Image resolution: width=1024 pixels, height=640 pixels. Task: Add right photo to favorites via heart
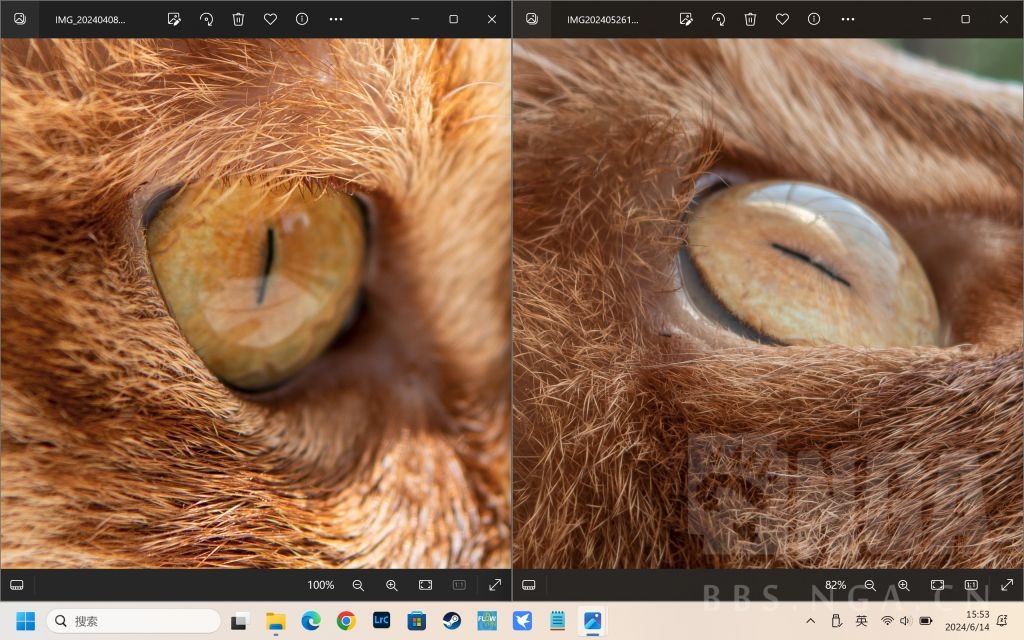[782, 19]
